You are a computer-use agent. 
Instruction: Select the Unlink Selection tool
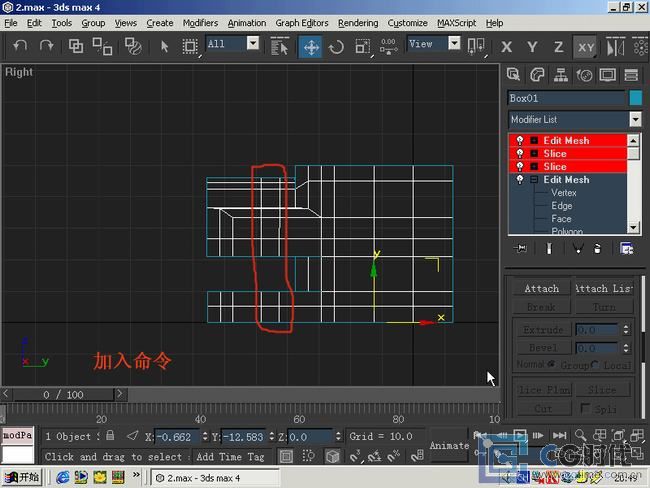coord(102,46)
